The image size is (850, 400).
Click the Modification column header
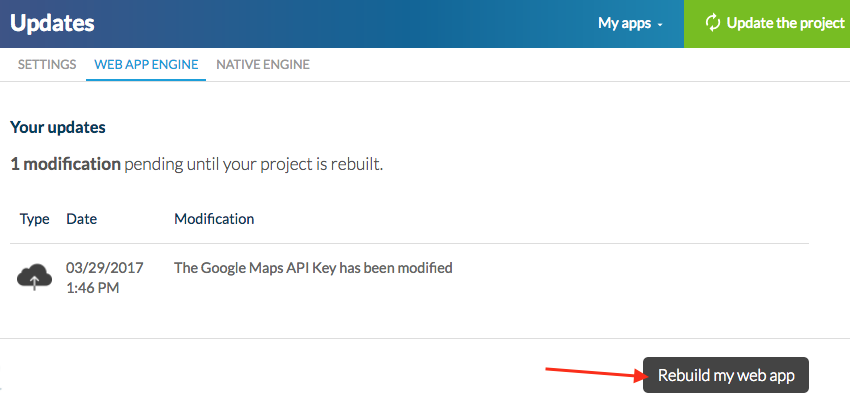[214, 218]
